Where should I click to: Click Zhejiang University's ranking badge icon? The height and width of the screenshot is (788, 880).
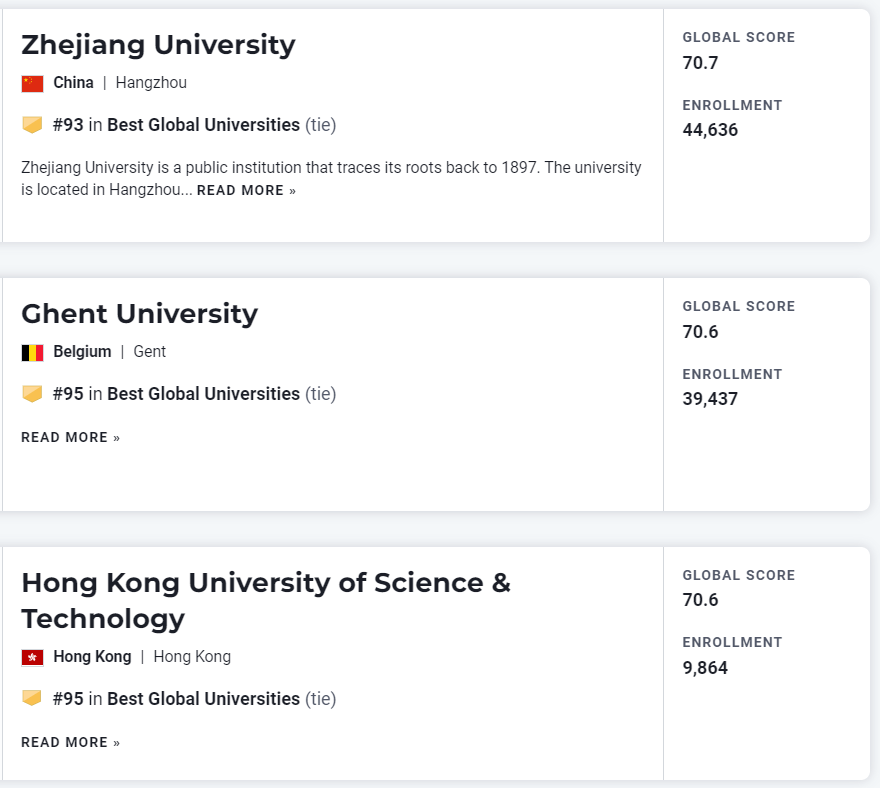pos(32,125)
